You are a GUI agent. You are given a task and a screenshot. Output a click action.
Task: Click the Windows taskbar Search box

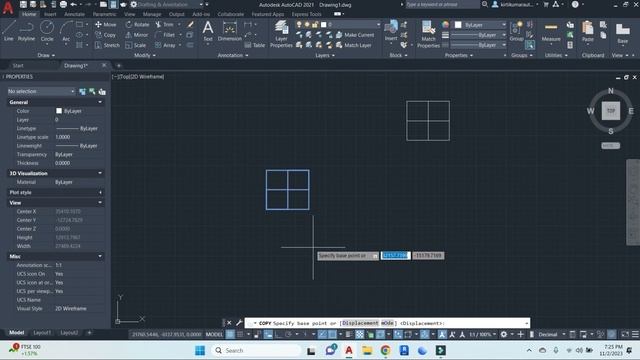point(256,351)
